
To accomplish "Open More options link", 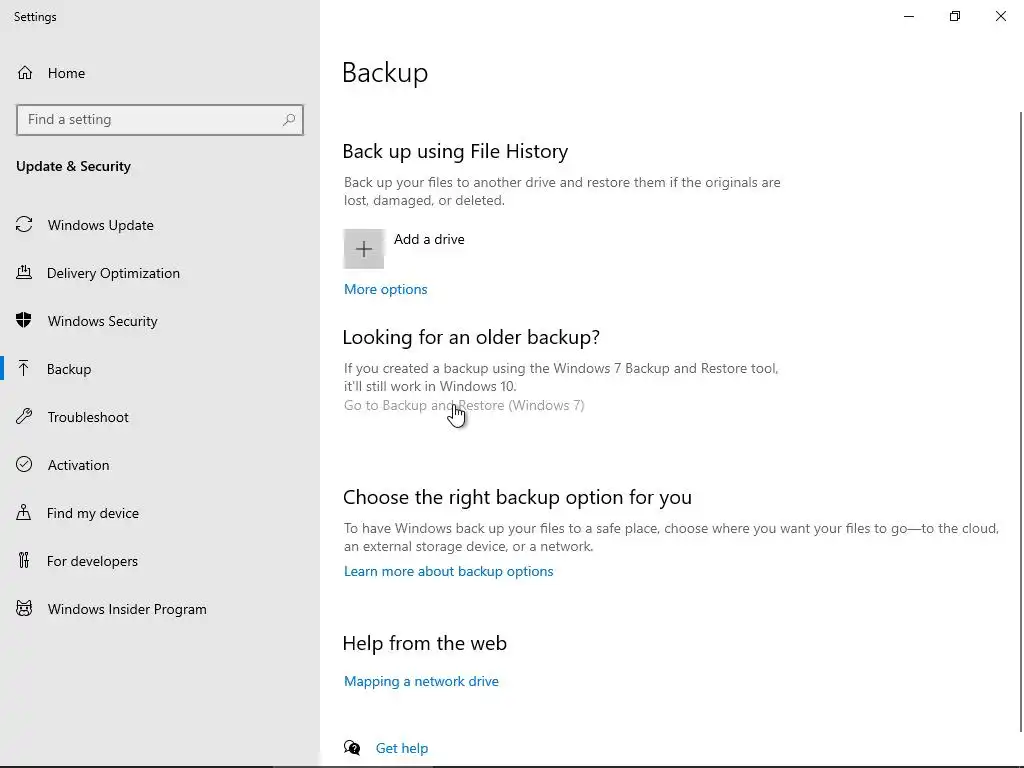I will click(x=385, y=289).
